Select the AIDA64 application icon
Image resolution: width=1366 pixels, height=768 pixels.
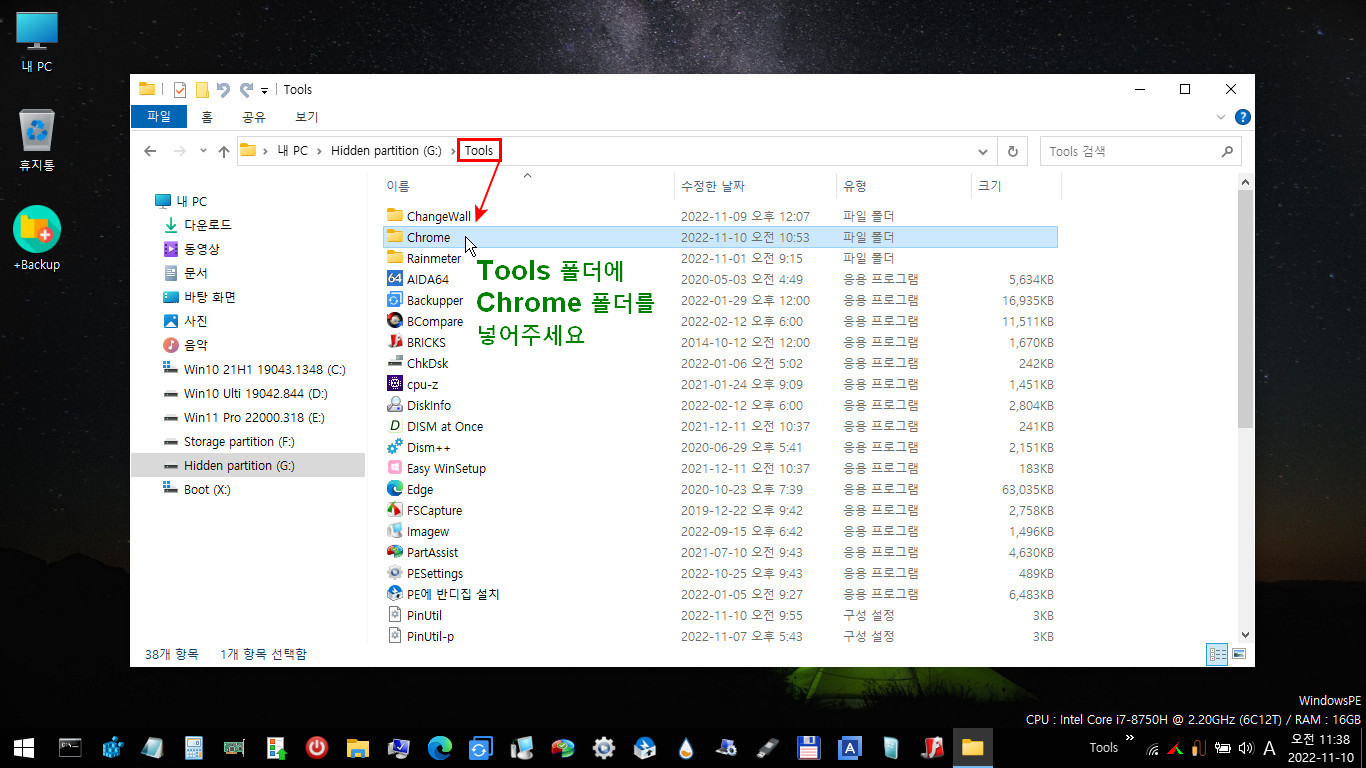point(395,279)
